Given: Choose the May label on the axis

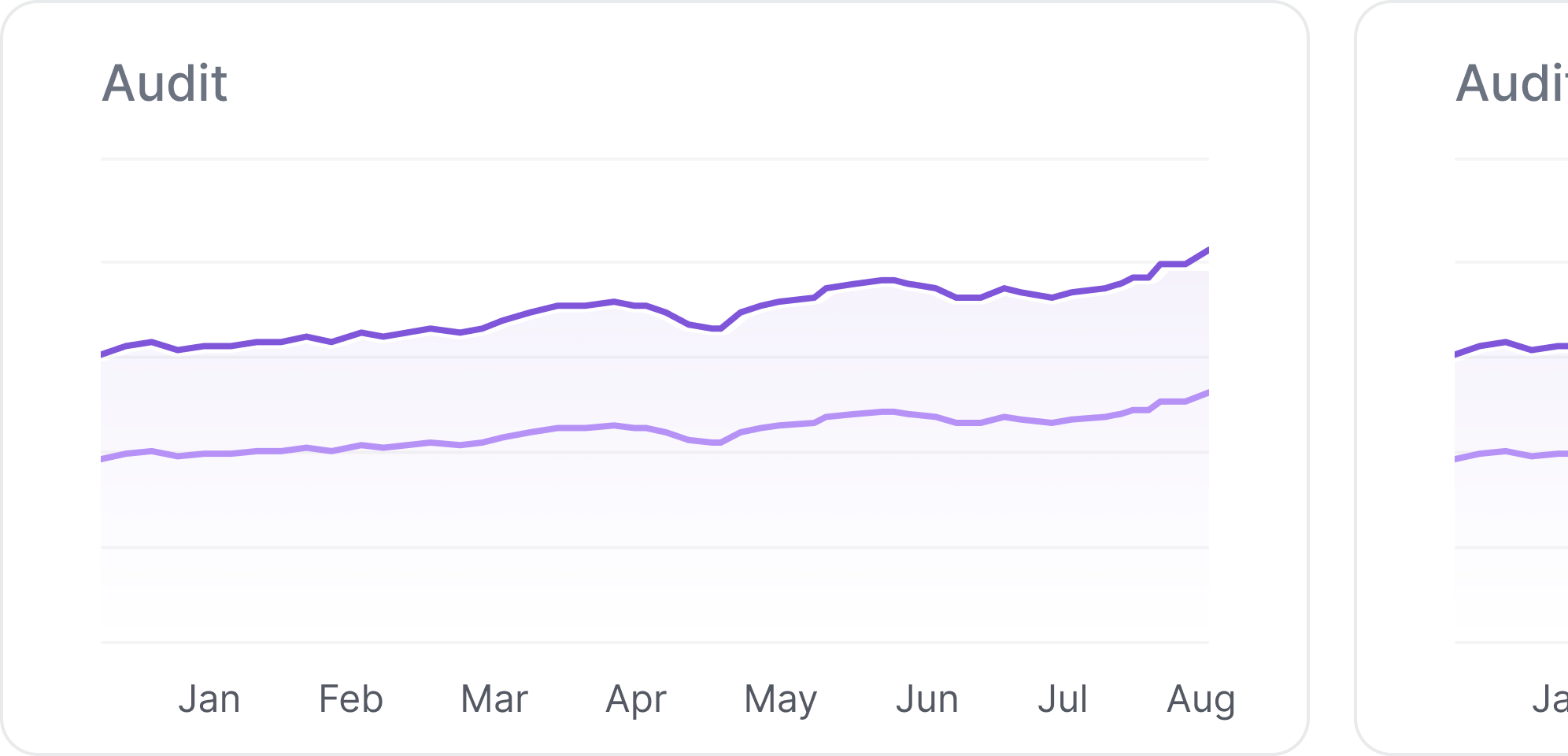Looking at the screenshot, I should pyautogui.click(x=781, y=699).
